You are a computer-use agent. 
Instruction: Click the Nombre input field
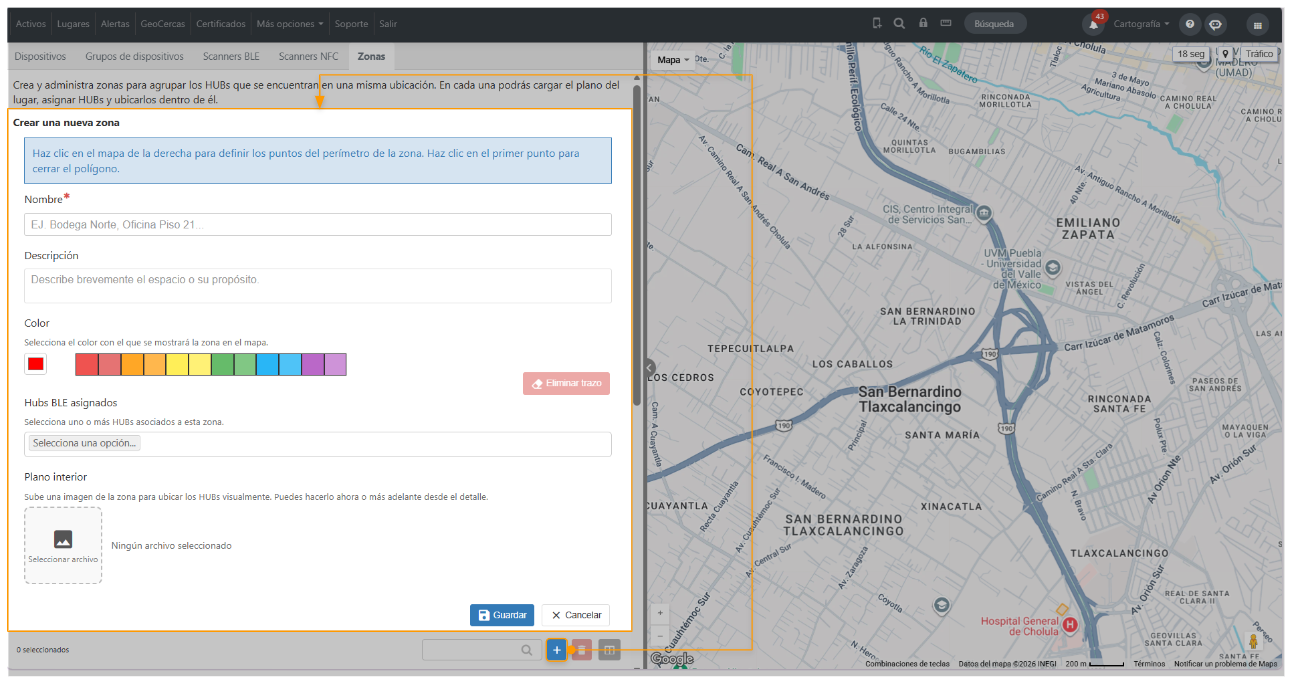318,224
